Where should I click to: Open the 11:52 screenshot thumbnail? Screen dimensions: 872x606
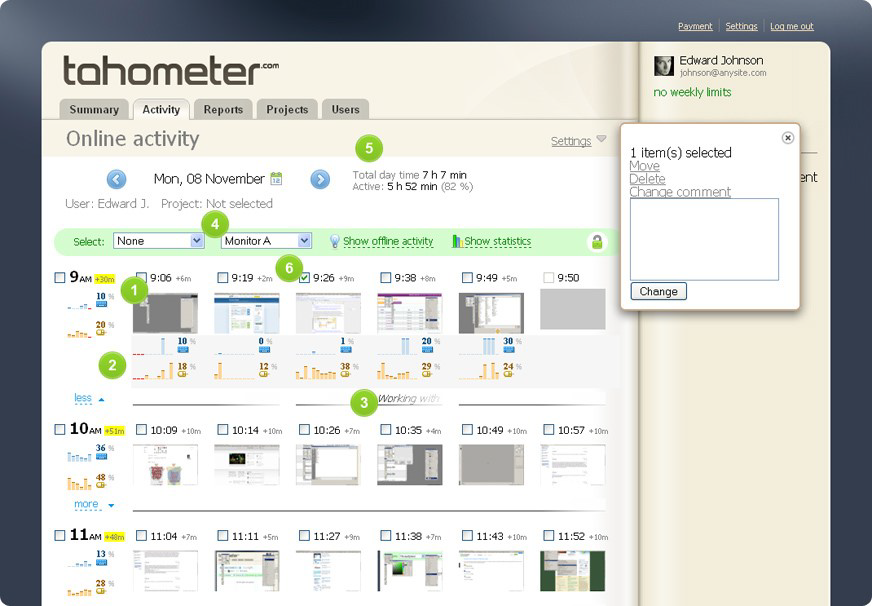pyautogui.click(x=572, y=571)
